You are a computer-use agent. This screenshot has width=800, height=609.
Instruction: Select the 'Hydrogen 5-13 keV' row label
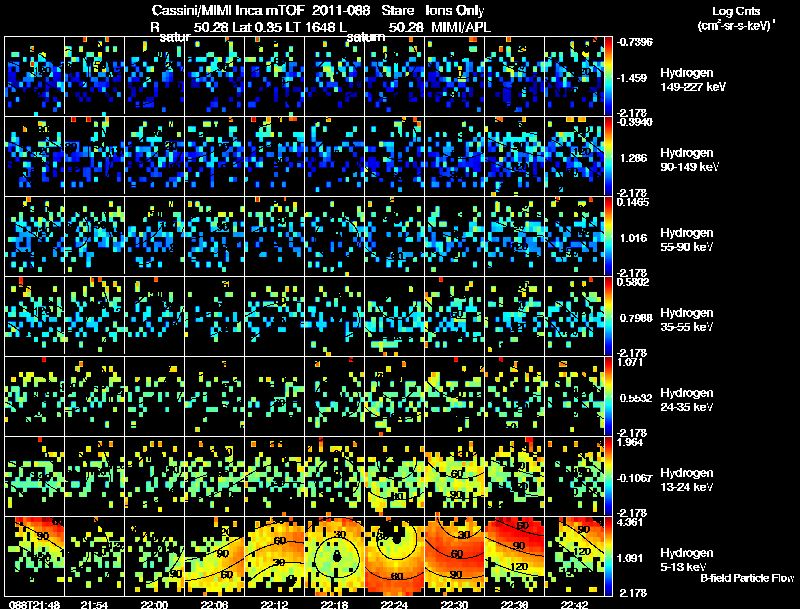click(x=687, y=560)
